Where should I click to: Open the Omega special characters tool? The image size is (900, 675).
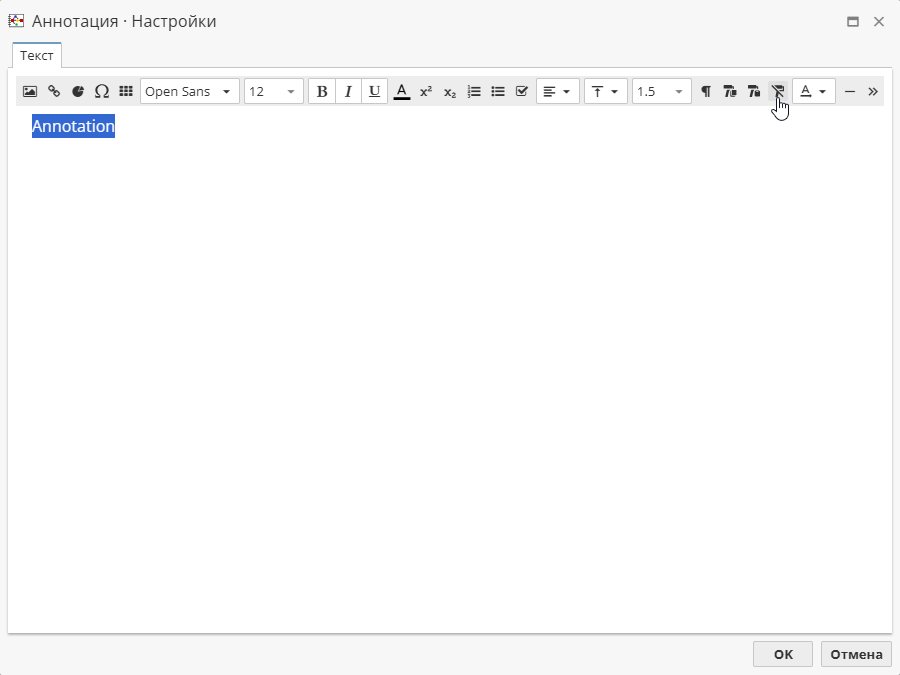pyautogui.click(x=101, y=91)
